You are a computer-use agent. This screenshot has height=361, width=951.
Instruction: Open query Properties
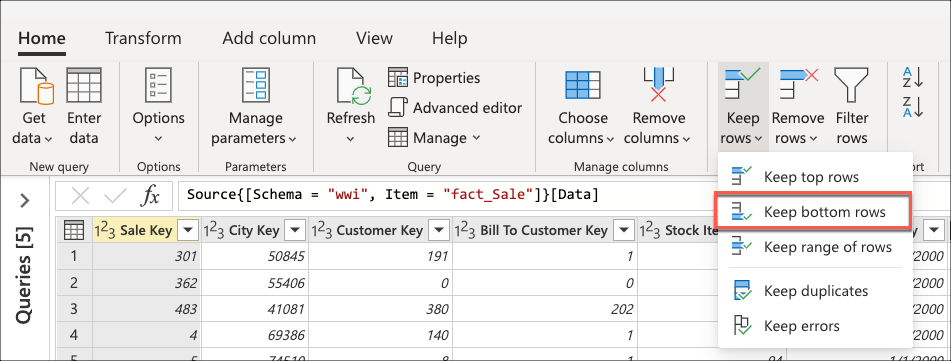434,78
